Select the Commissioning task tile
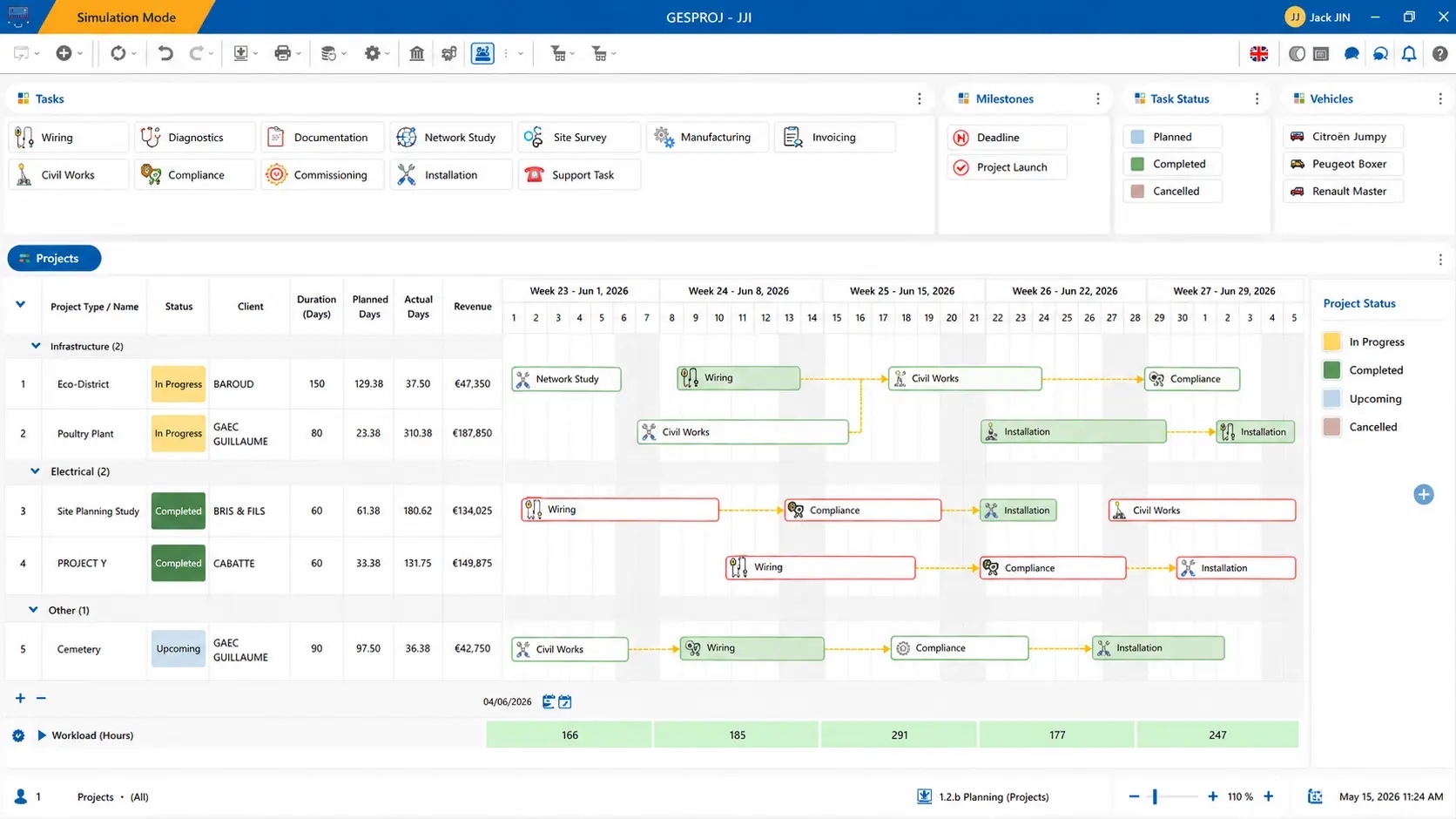The image size is (1456, 819). click(x=323, y=175)
